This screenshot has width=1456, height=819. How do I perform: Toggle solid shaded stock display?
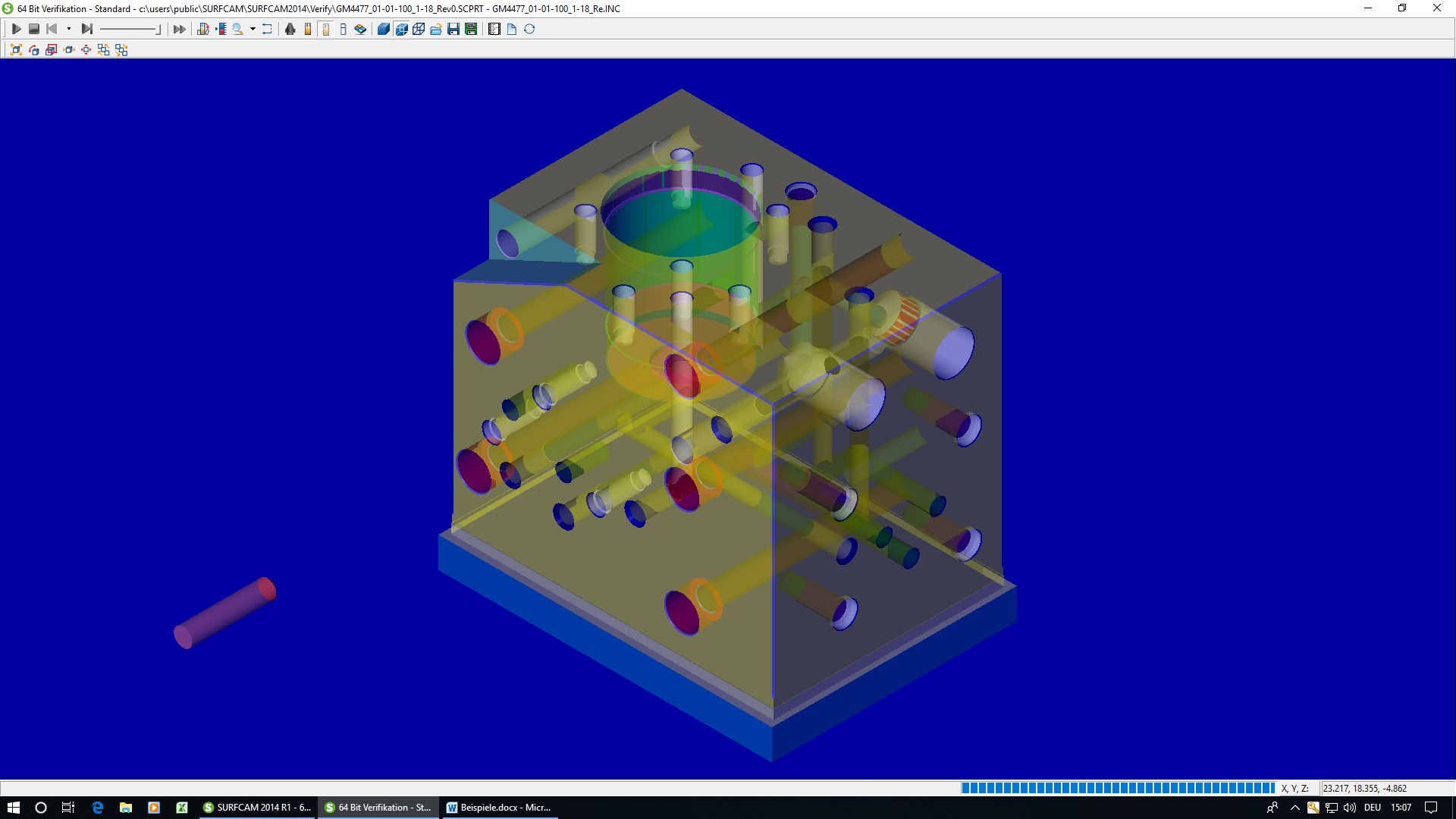pyautogui.click(x=383, y=29)
